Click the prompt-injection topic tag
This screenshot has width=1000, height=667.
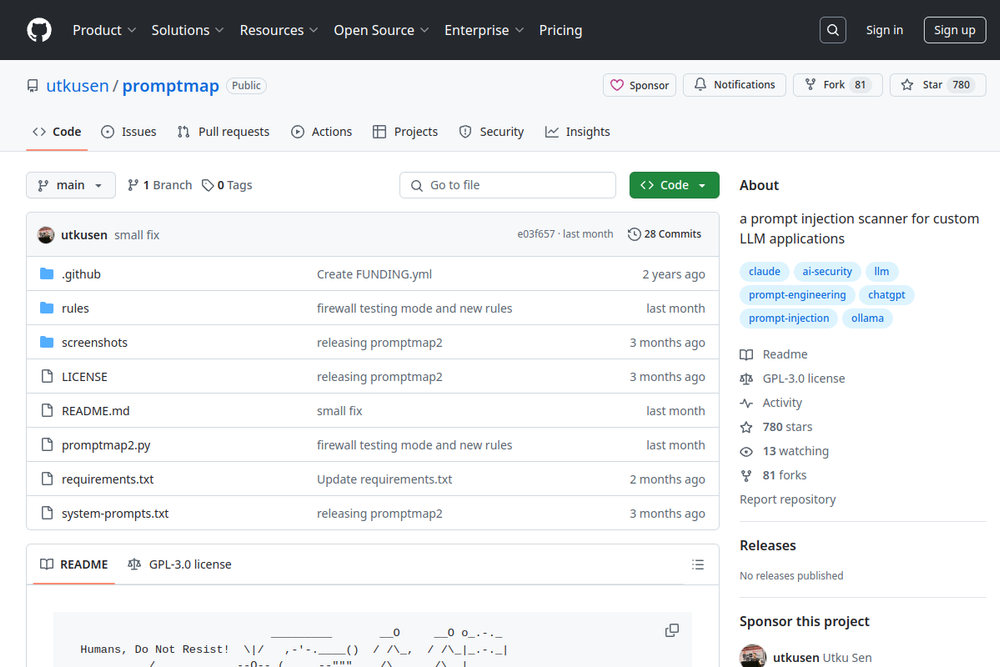pyautogui.click(x=789, y=318)
